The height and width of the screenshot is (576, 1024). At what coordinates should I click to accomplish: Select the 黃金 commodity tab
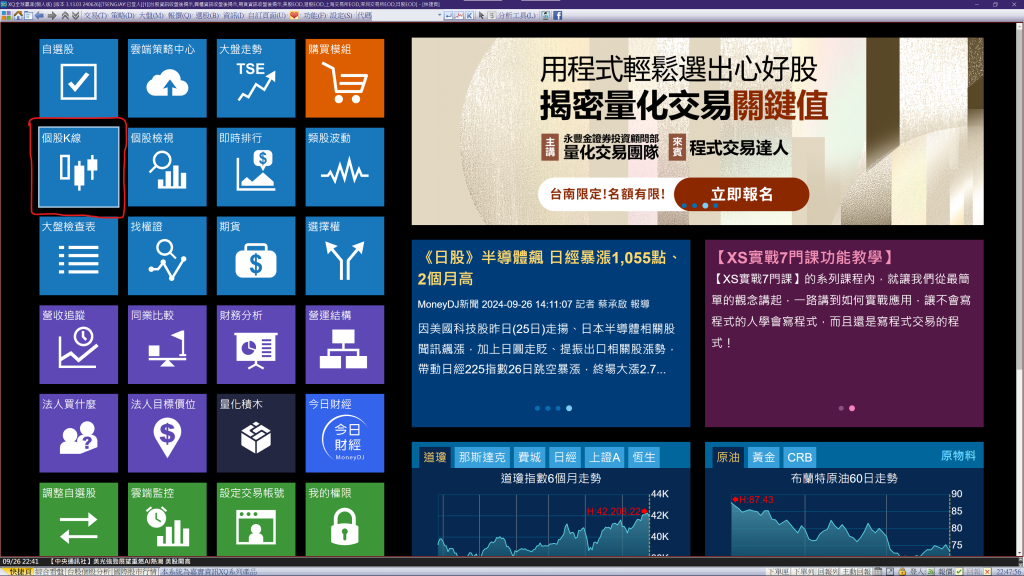pyautogui.click(x=763, y=457)
